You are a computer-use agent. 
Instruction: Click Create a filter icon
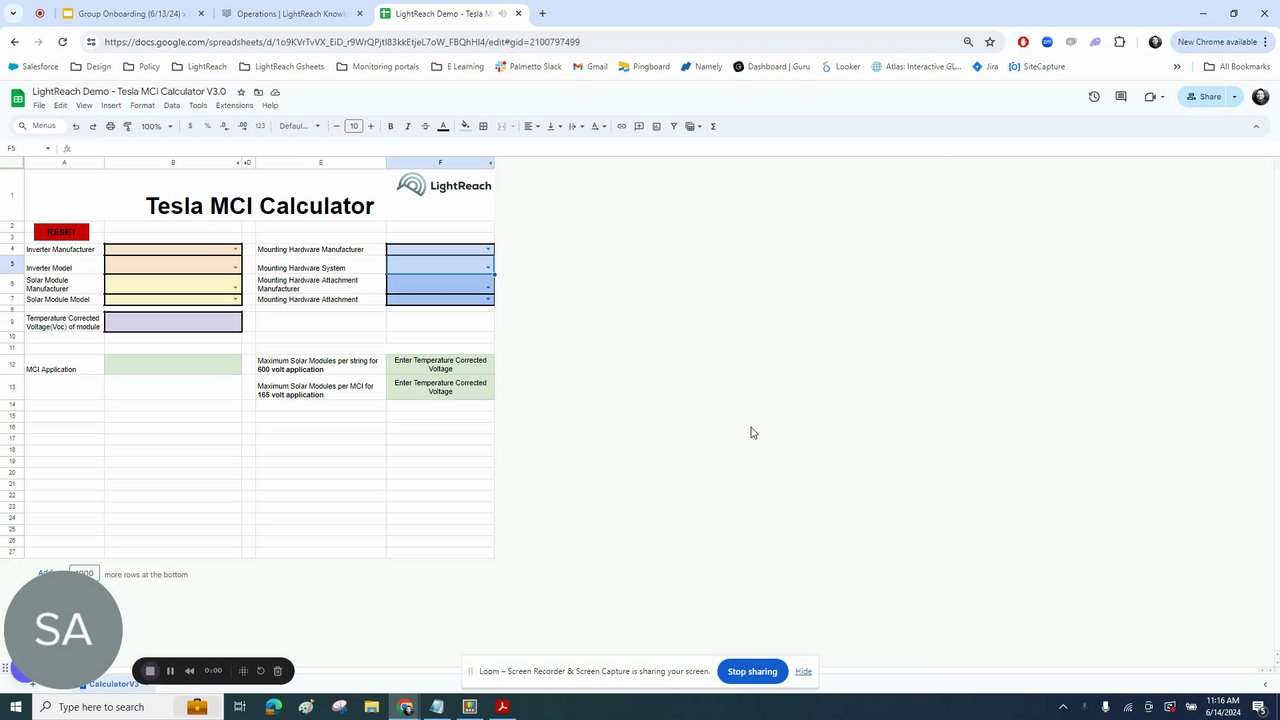[674, 126]
